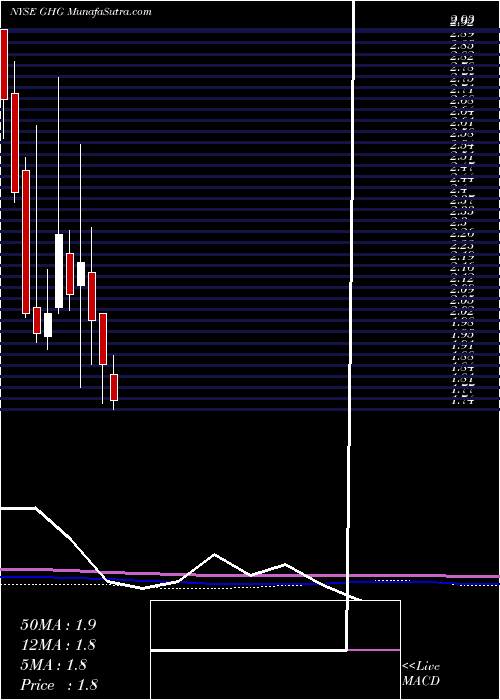The image size is (500, 700).
Task: Click the <<Live MACD label
Action: click(421, 674)
